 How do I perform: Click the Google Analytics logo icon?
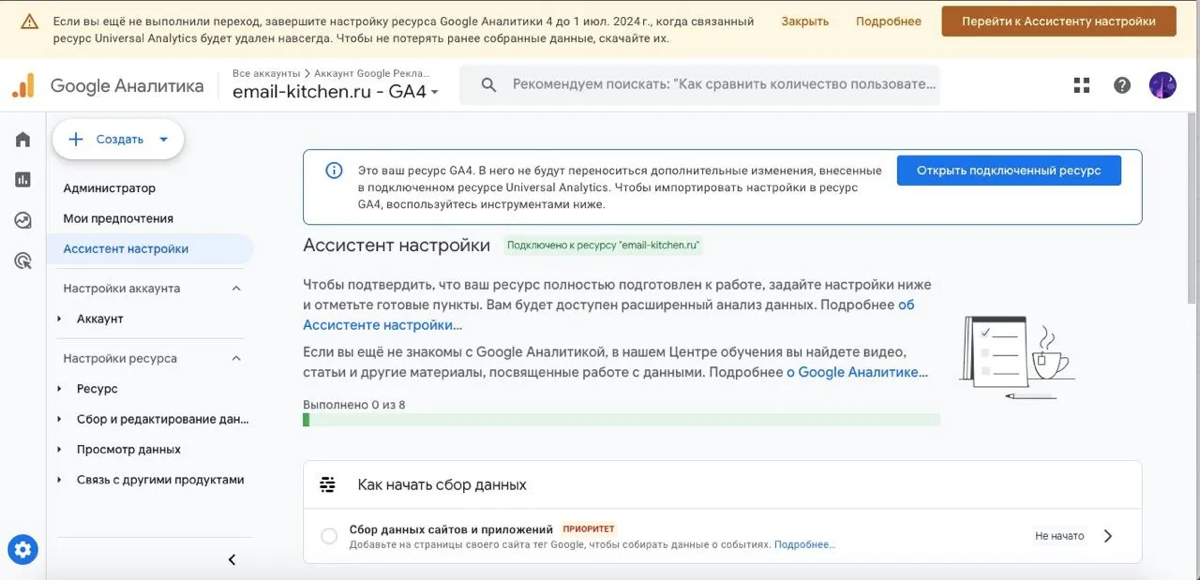coord(23,86)
